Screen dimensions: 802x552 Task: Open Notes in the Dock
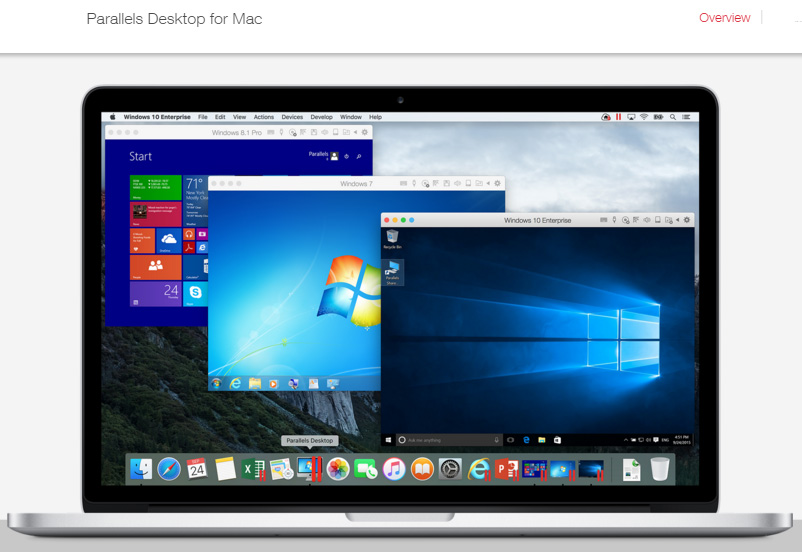coord(225,469)
